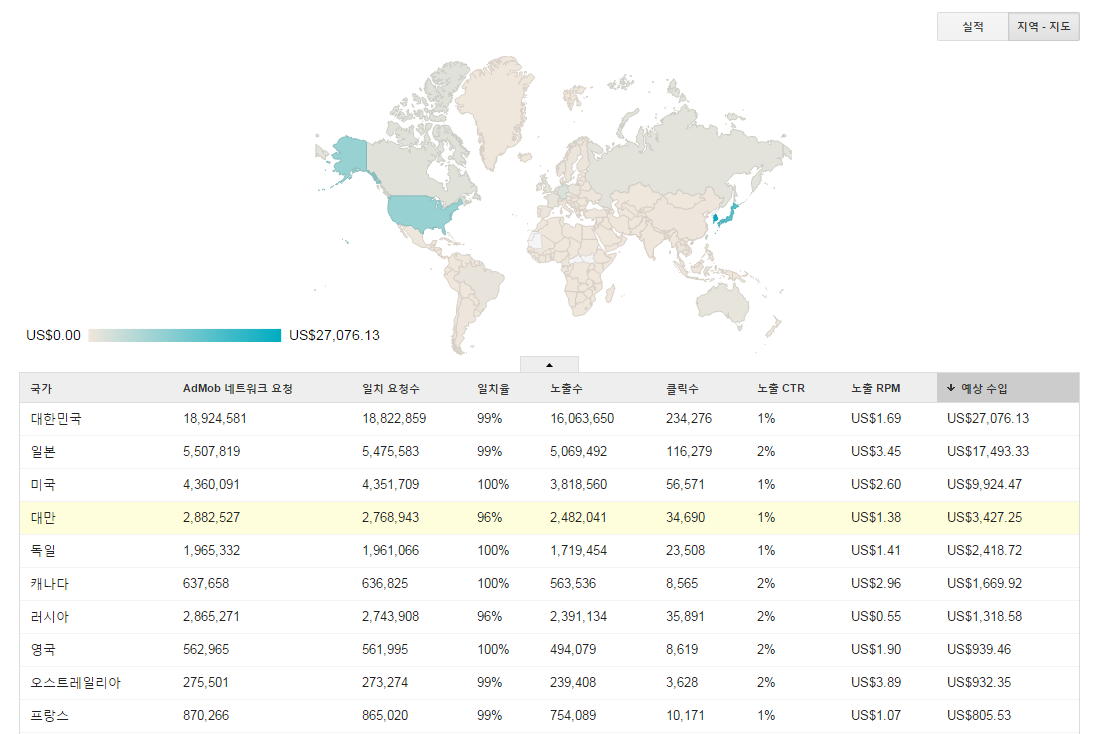
Task: Click the 오스트레일리아 row
Action: tap(548, 683)
